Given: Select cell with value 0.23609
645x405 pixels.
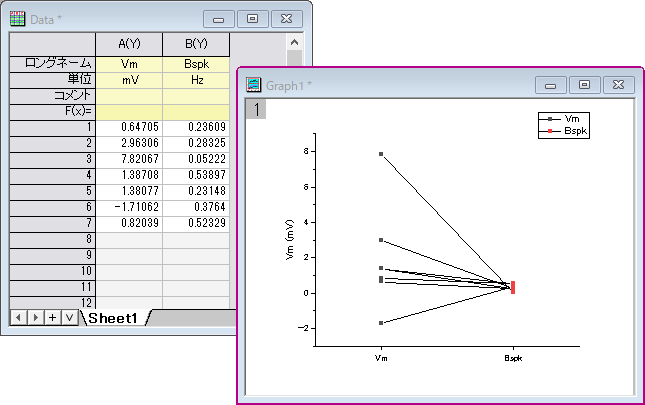Looking at the screenshot, I should click(196, 127).
